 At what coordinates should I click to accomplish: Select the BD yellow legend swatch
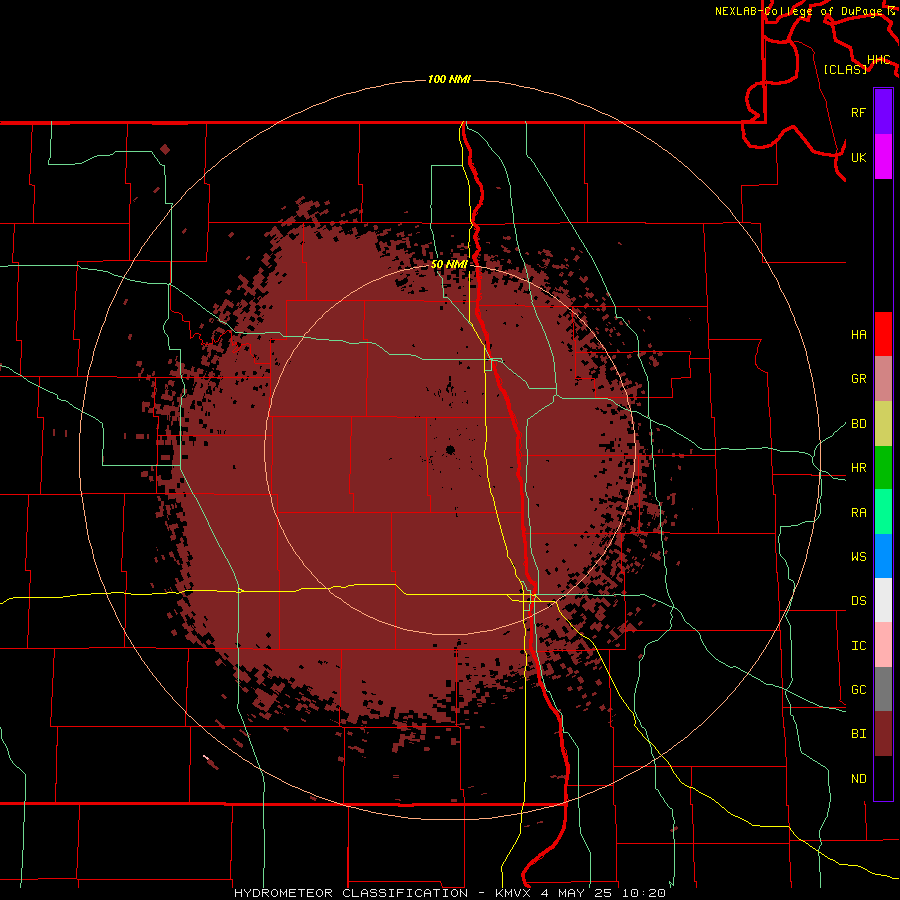tap(883, 424)
